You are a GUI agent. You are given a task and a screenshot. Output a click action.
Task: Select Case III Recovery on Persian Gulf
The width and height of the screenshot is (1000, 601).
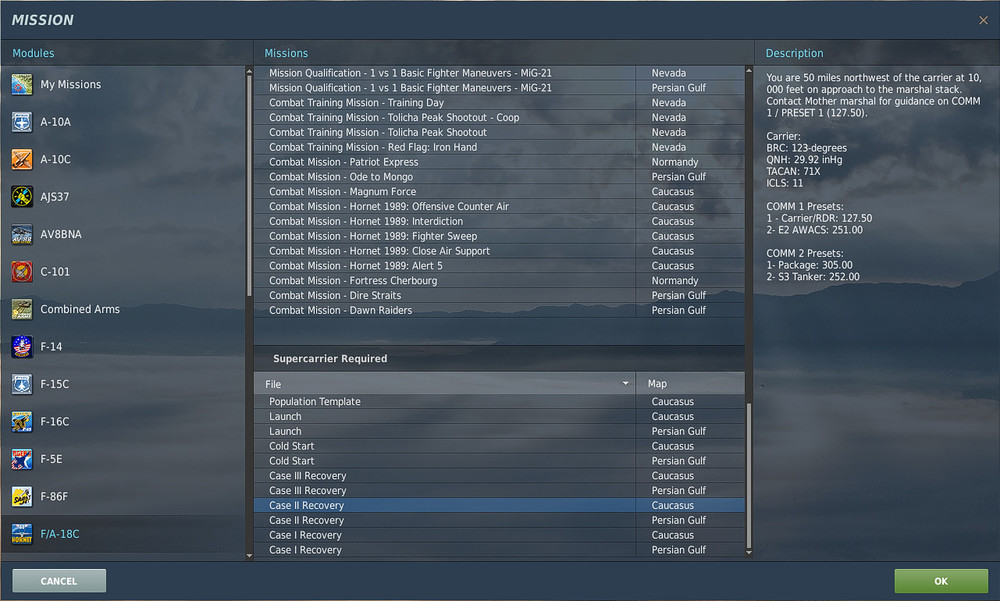coord(499,491)
